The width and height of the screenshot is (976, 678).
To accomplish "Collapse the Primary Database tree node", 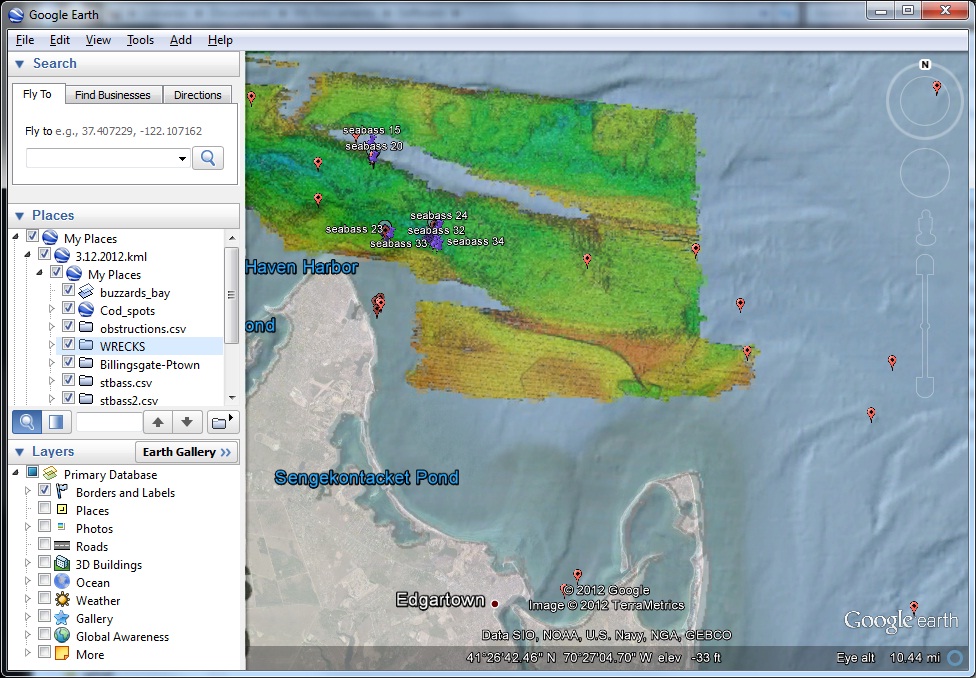I will point(16,473).
